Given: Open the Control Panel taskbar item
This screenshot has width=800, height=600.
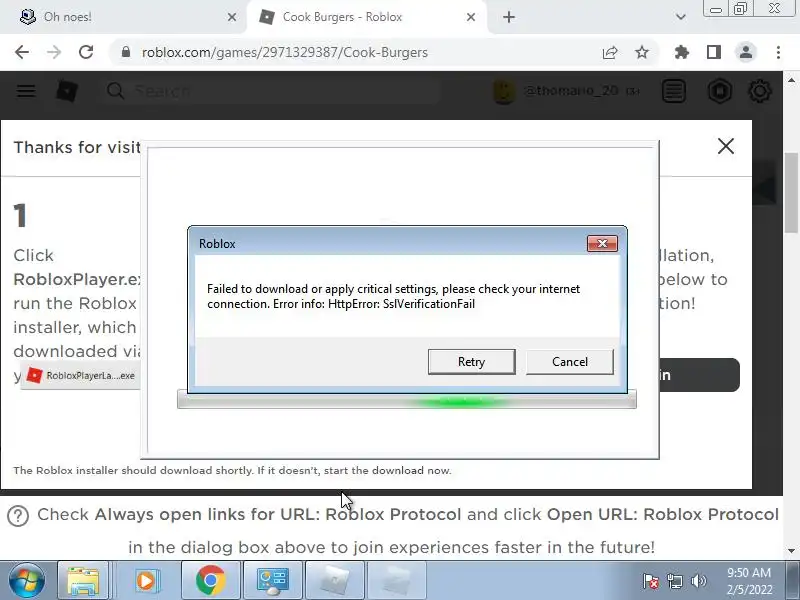Looking at the screenshot, I should [273, 580].
